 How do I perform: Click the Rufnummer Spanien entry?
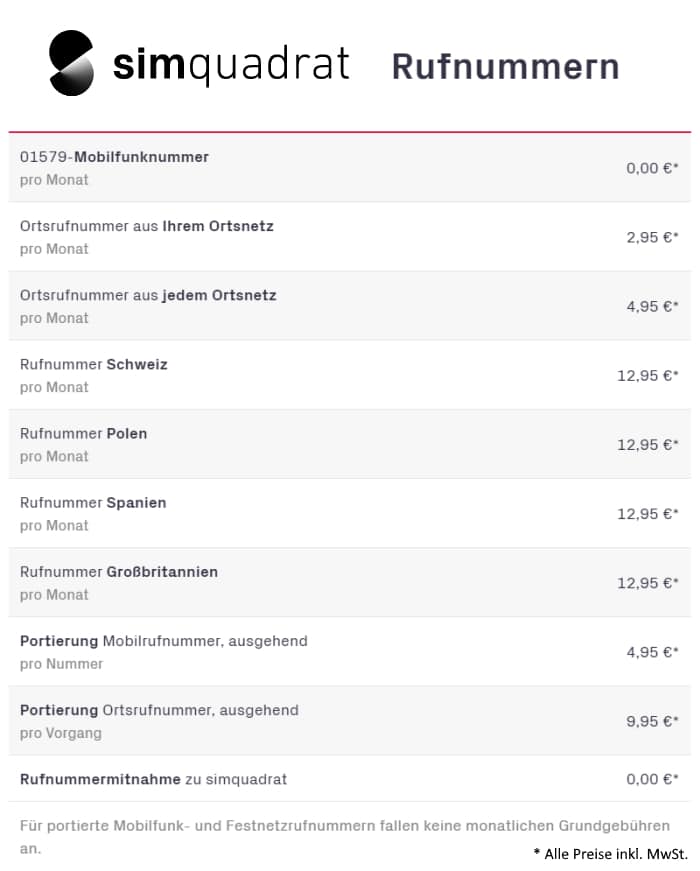pos(93,502)
